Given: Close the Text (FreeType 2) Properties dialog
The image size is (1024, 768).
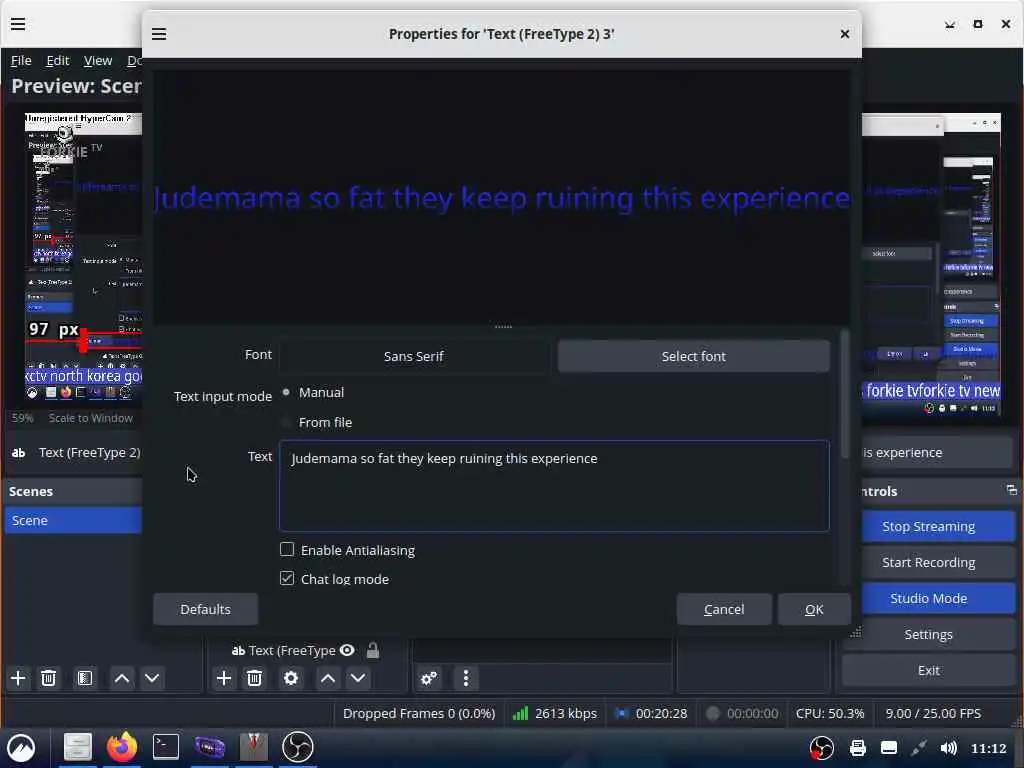Looking at the screenshot, I should tap(844, 34).
